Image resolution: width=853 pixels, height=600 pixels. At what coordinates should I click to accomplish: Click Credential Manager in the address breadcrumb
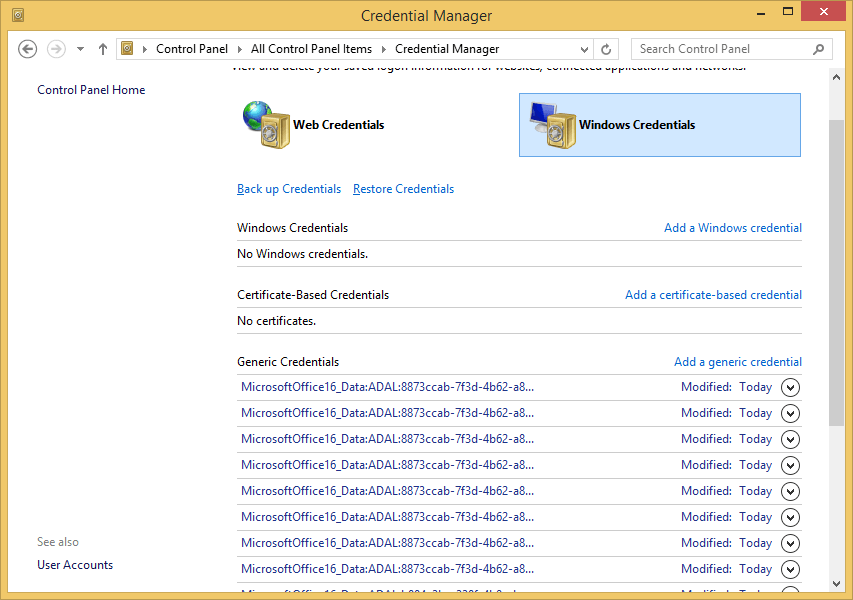[x=447, y=49]
